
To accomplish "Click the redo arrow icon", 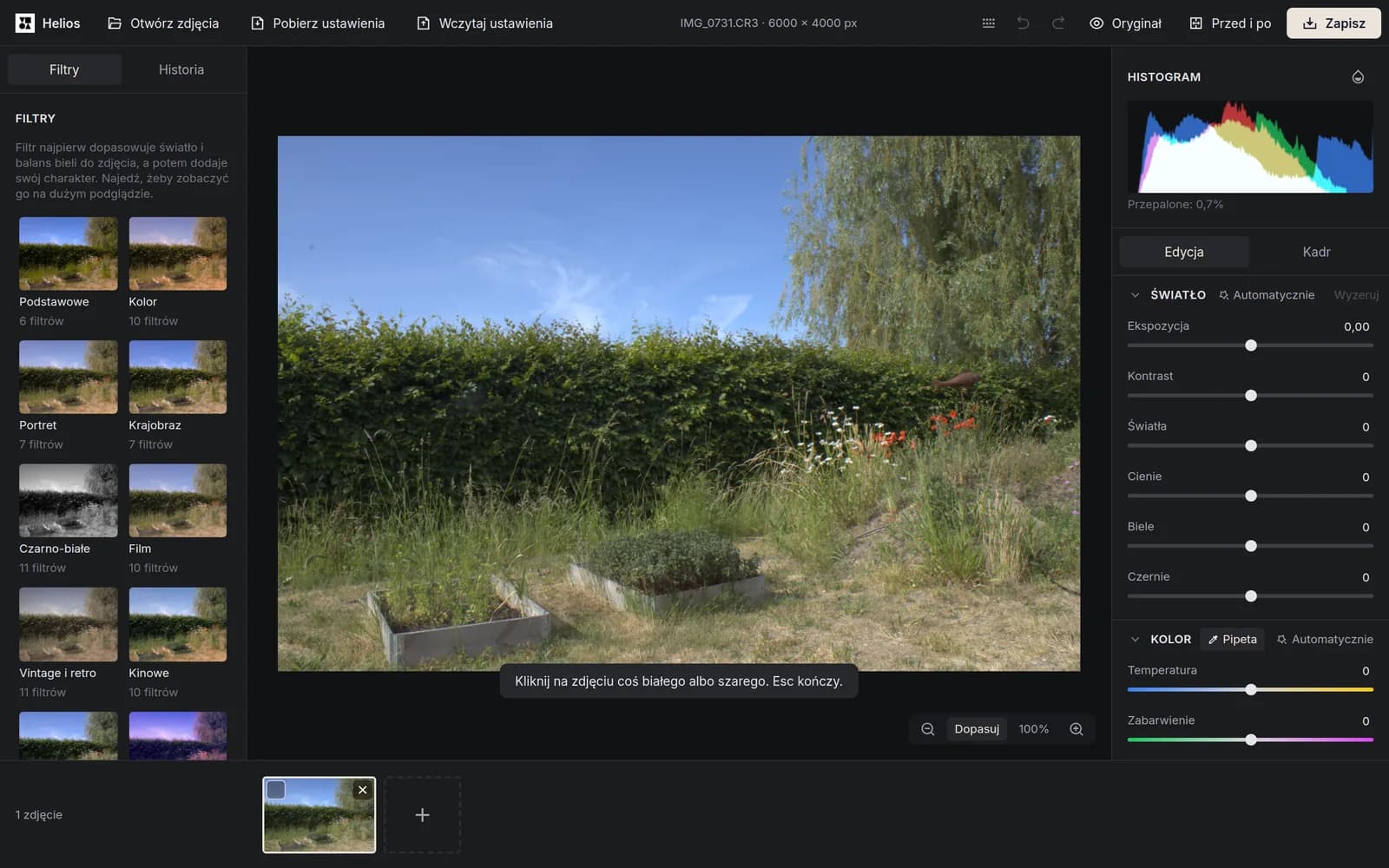I will [1057, 23].
